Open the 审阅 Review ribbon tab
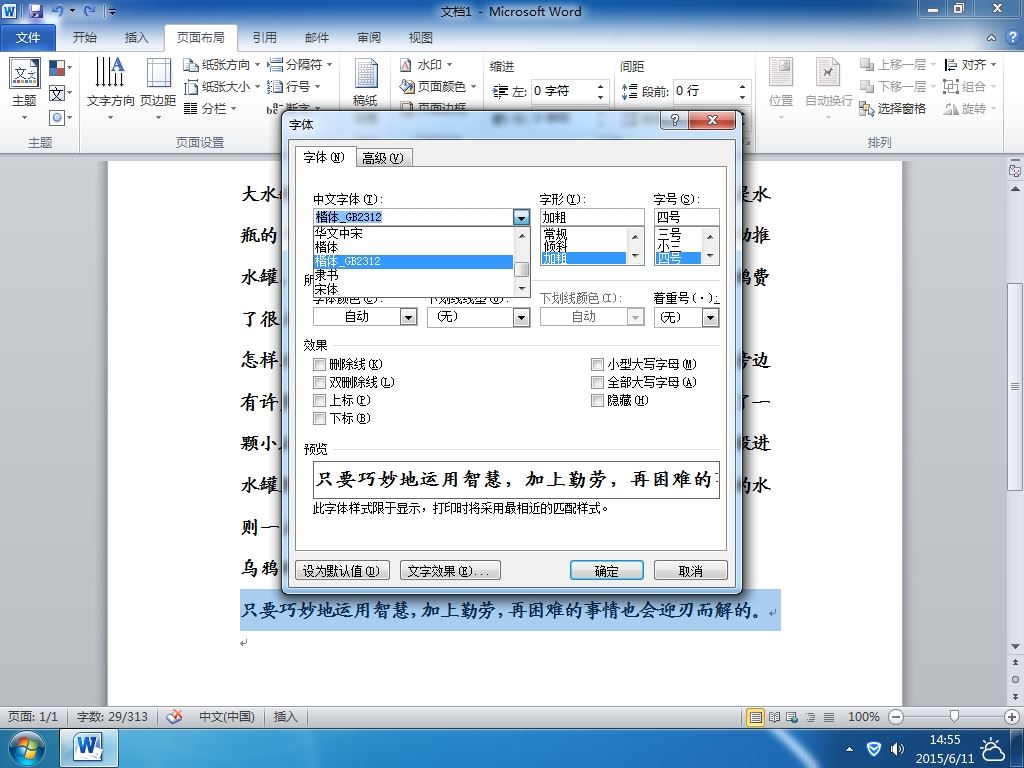This screenshot has width=1024, height=768. [369, 38]
